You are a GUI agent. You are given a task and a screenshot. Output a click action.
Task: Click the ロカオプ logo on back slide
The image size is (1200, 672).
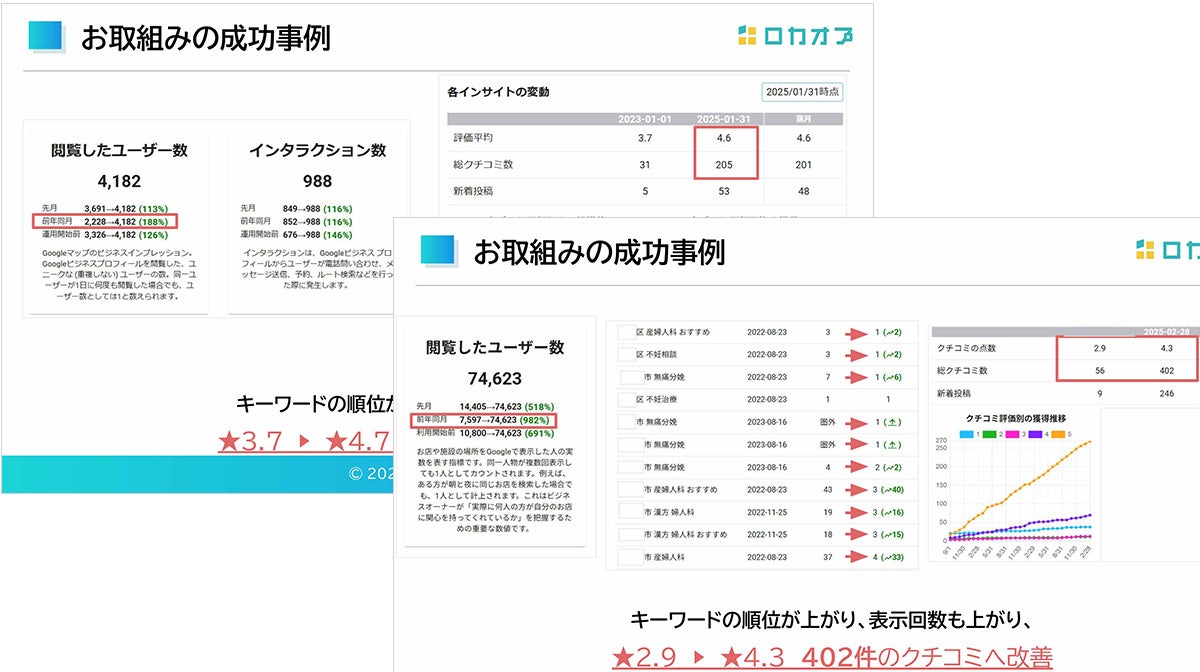pos(795,38)
